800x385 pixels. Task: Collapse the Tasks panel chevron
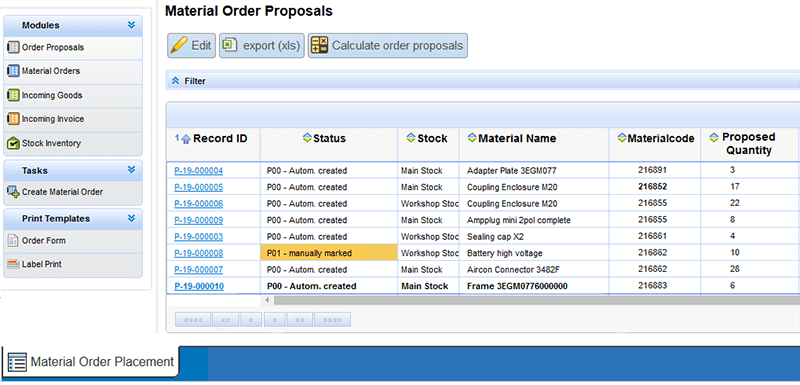[132, 170]
